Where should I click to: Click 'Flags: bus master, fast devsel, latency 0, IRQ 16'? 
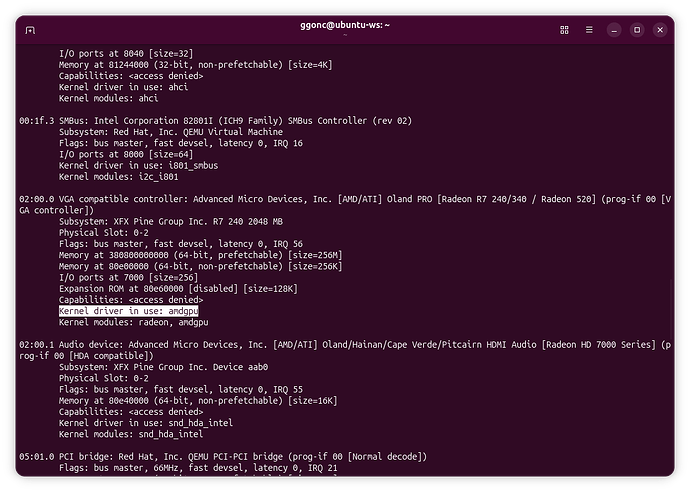[x=181, y=143]
